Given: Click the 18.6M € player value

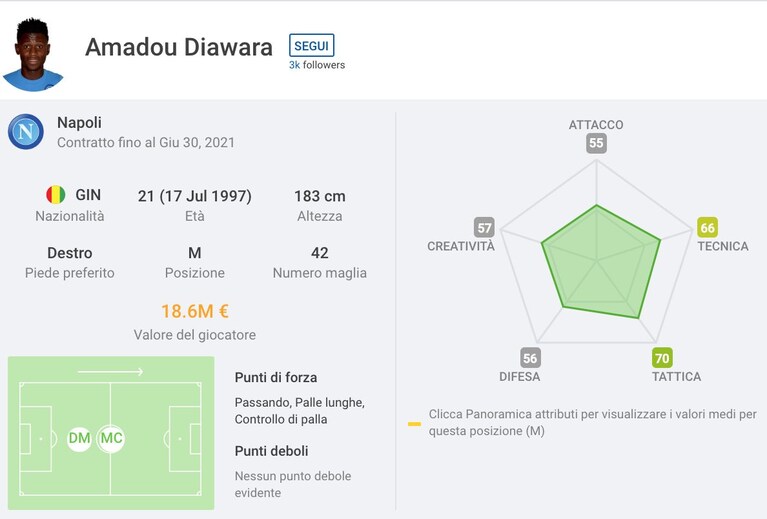Looking at the screenshot, I should (195, 311).
